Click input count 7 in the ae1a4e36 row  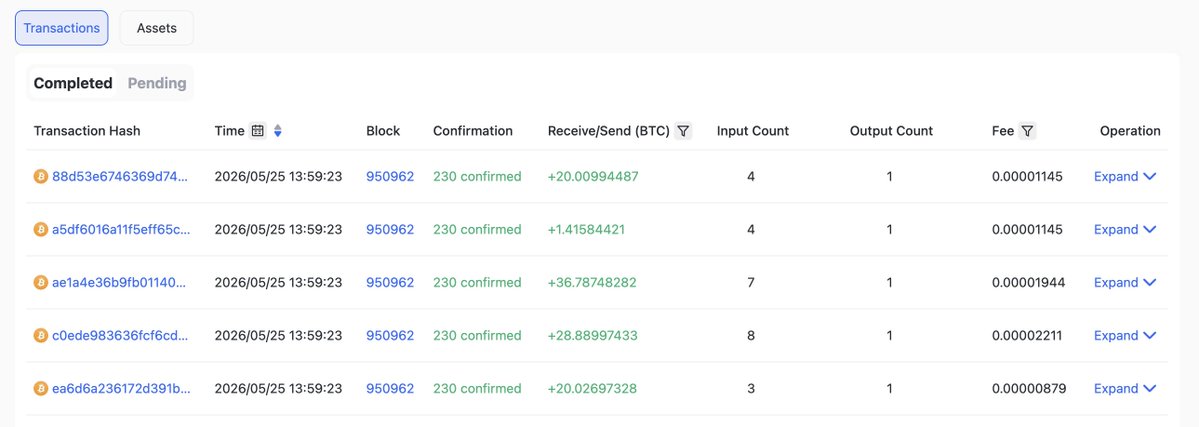pyautogui.click(x=751, y=282)
